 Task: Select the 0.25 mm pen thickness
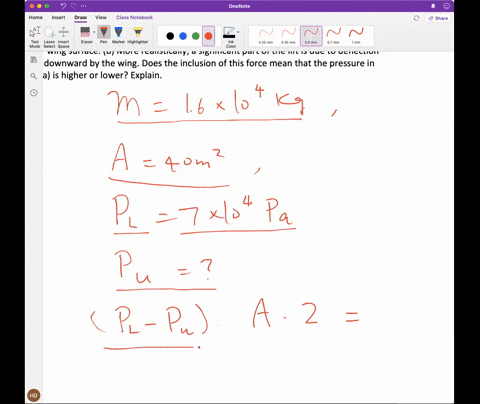point(266,36)
